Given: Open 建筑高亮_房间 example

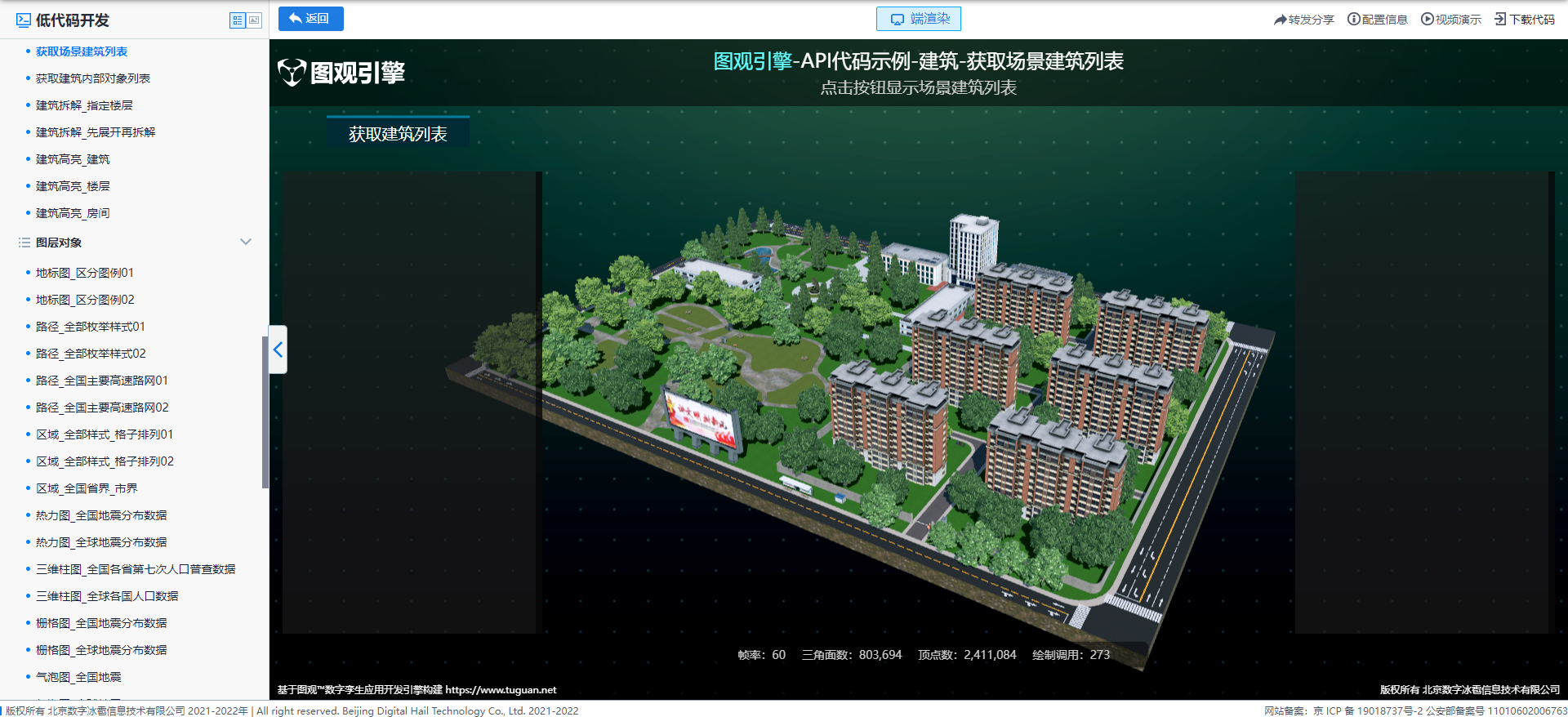Looking at the screenshot, I should [73, 213].
